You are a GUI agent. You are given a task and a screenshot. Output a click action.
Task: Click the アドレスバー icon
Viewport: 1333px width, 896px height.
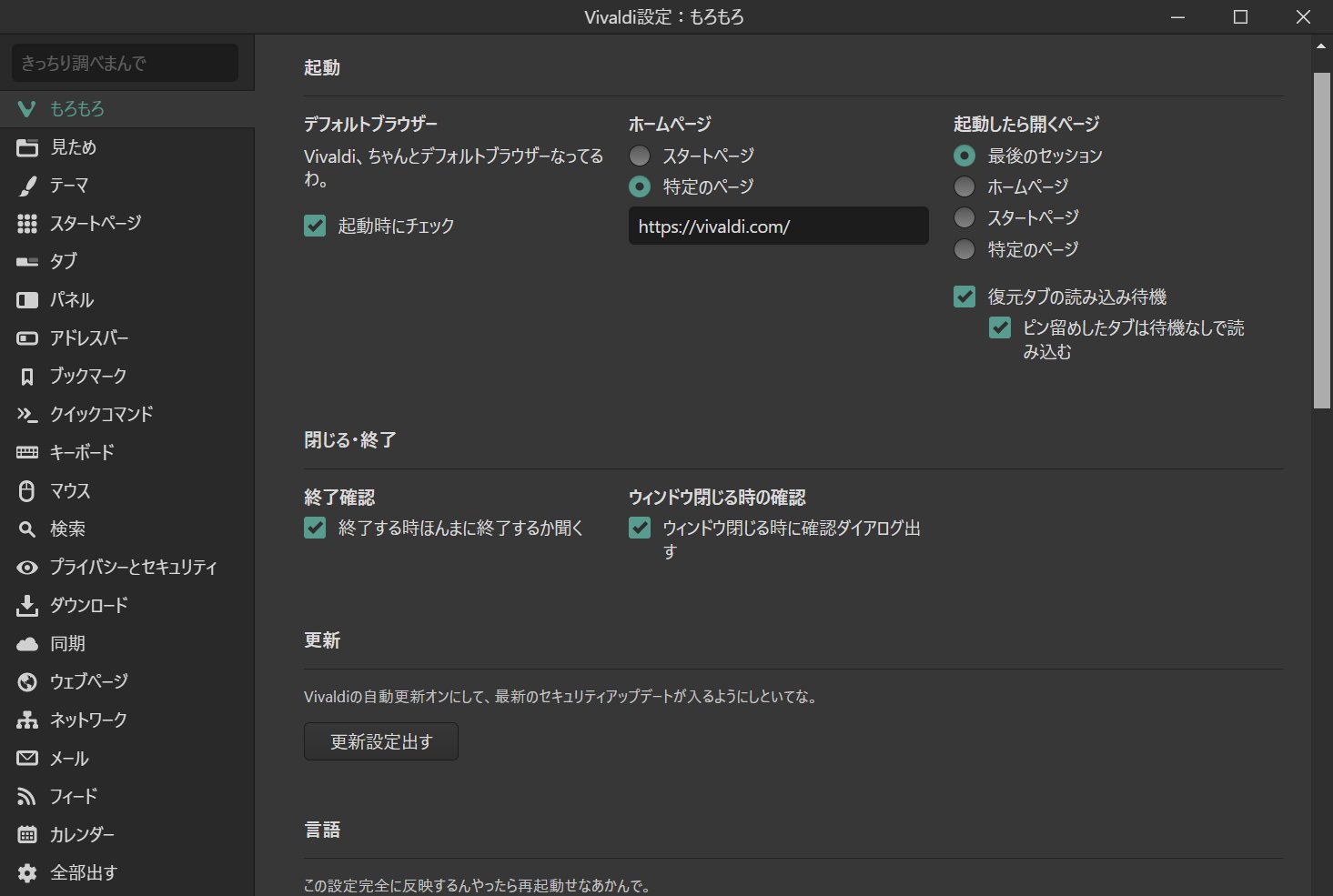pos(27,338)
